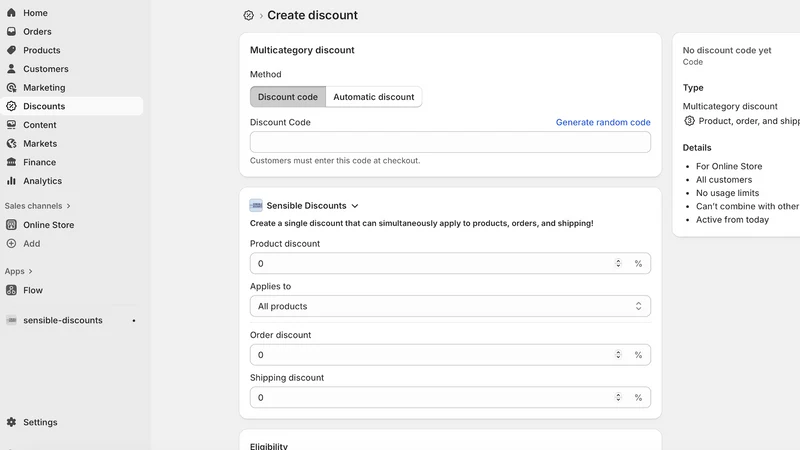This screenshot has height=450, width=800.
Task: Click the Add sales channel plus icon
Action: click(11, 243)
